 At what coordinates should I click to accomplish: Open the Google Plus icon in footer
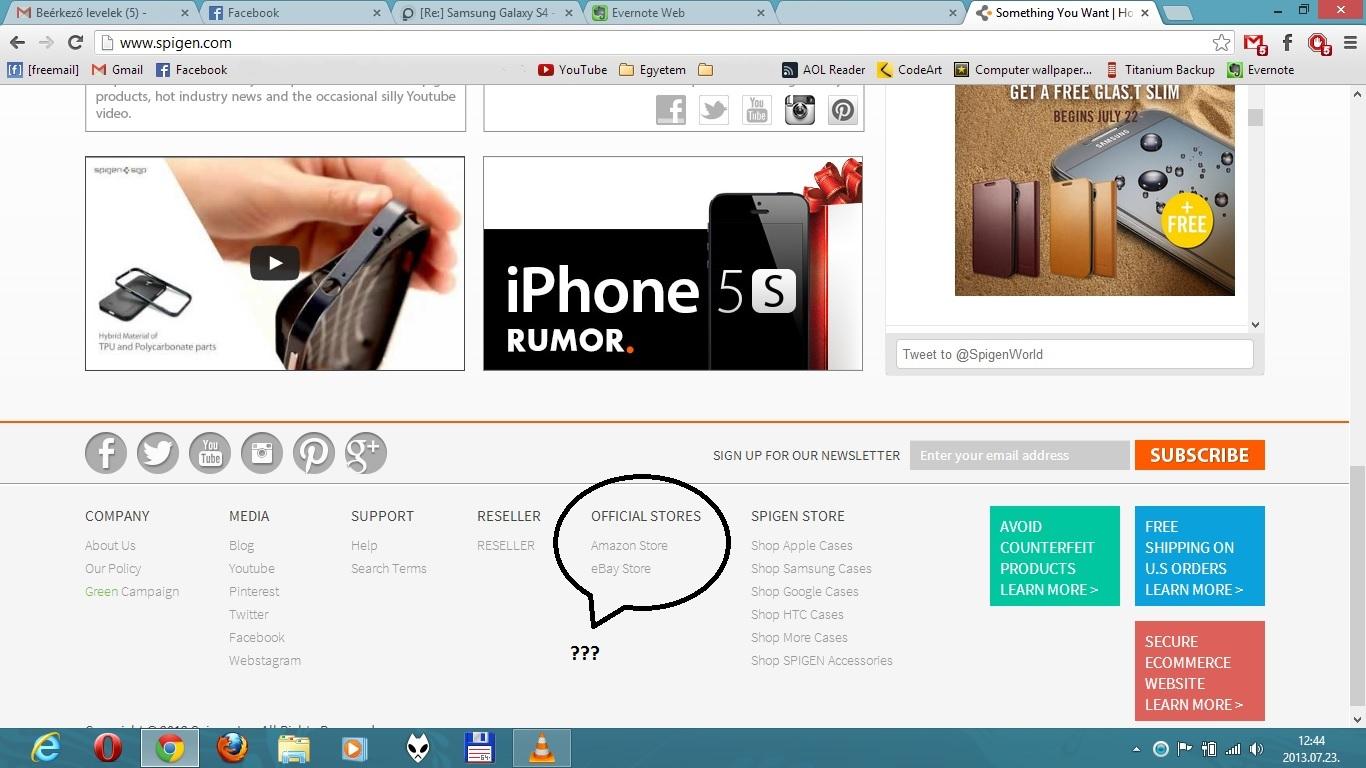[366, 453]
